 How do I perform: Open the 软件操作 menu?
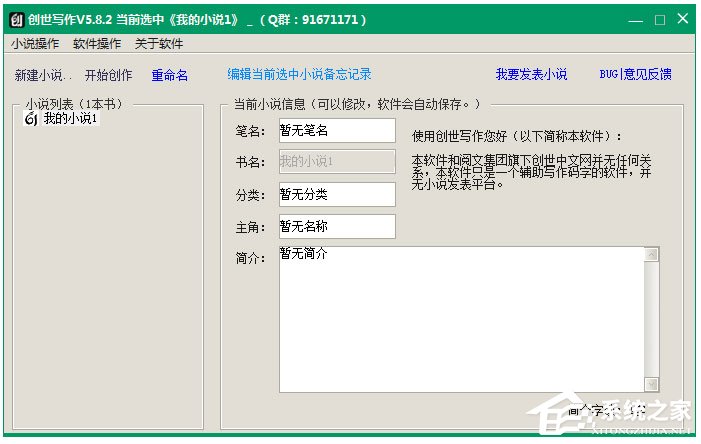tap(97, 44)
